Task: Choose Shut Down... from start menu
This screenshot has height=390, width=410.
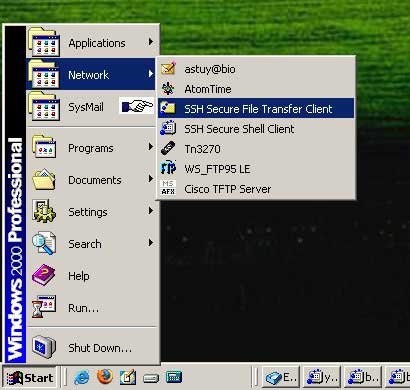Action: pos(91,348)
